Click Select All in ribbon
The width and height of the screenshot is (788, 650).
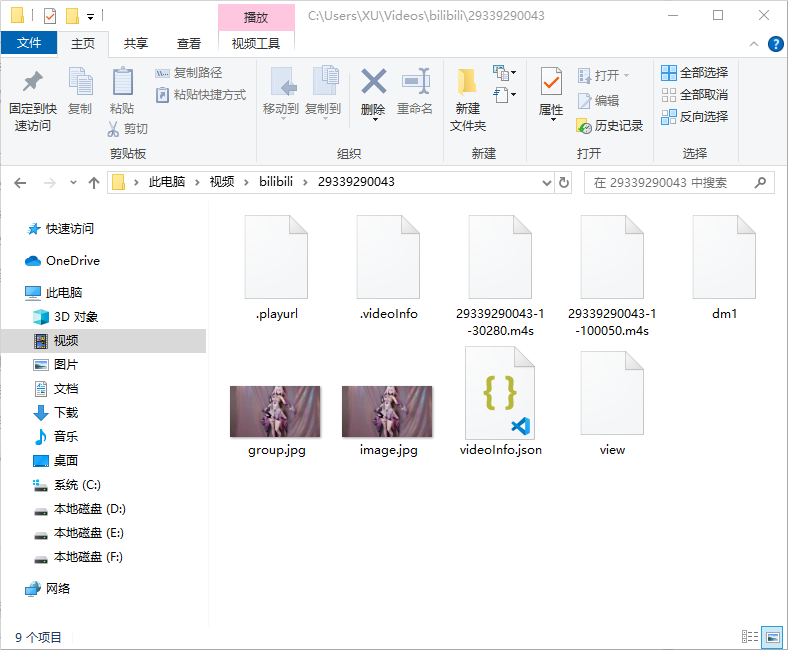click(x=694, y=72)
